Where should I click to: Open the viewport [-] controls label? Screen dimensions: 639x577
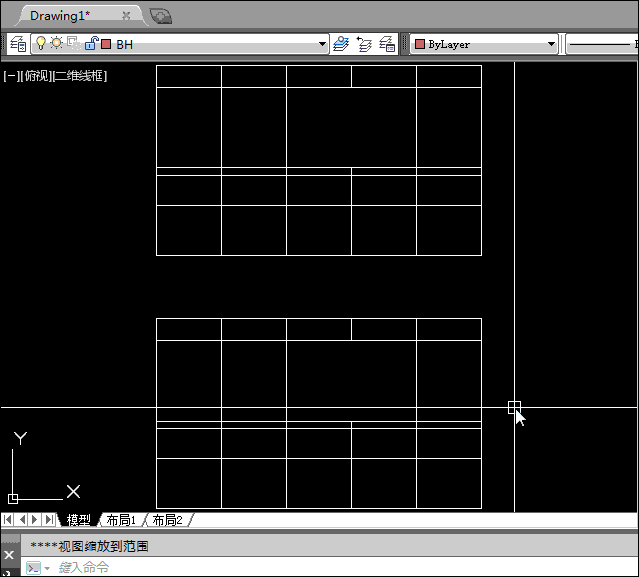click(x=10, y=76)
